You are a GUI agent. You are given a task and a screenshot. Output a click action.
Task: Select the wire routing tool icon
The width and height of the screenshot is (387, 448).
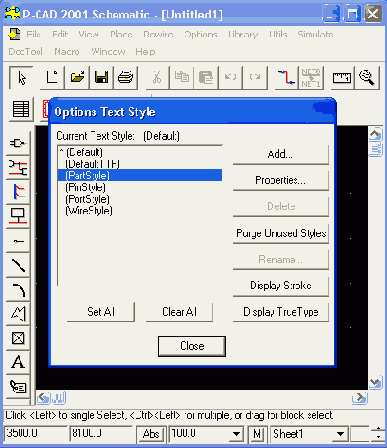click(x=286, y=78)
